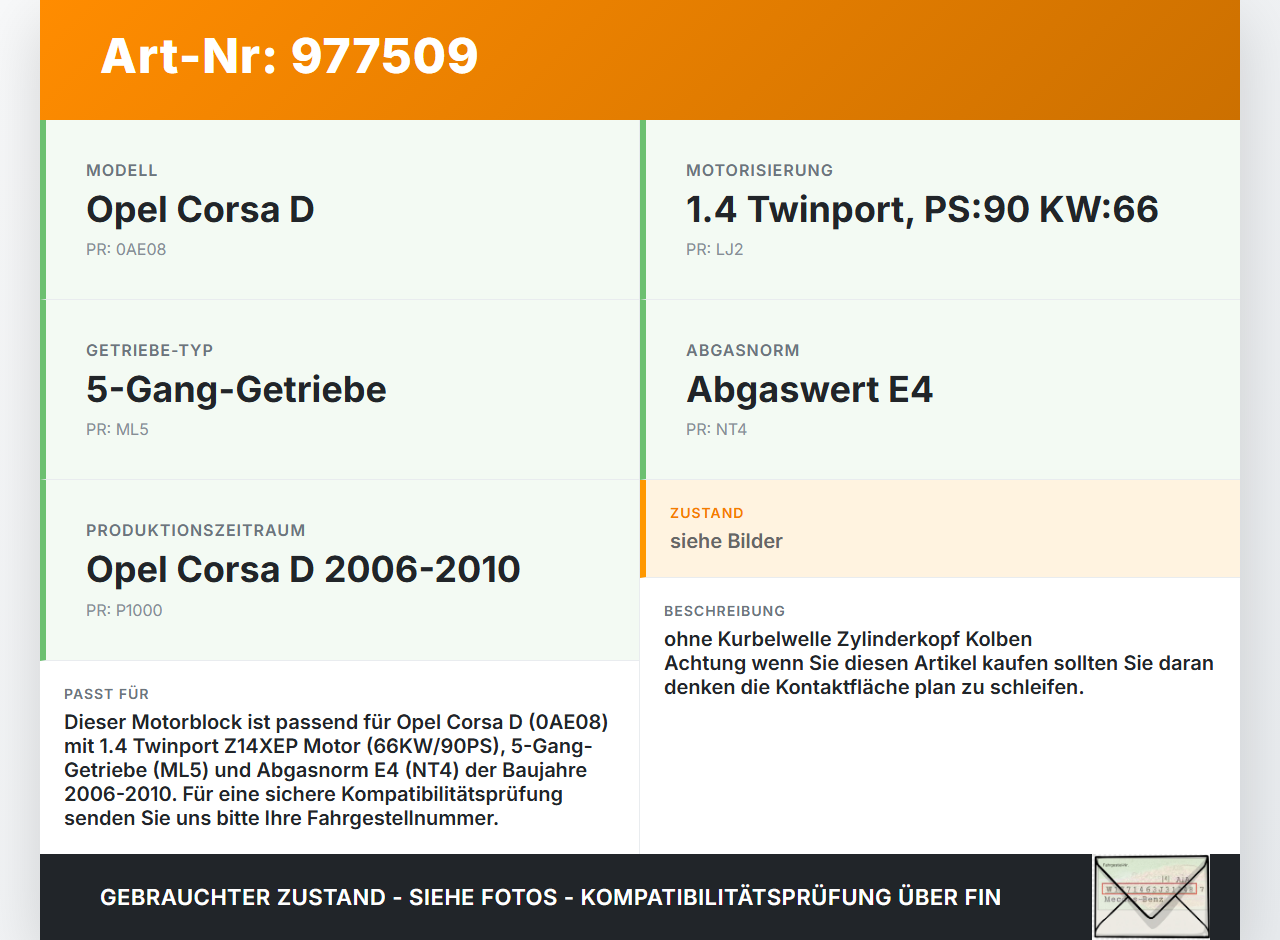Click 'siehe Bilder' in the Zustand section
Viewport: 1280px width, 940px height.
[725, 541]
